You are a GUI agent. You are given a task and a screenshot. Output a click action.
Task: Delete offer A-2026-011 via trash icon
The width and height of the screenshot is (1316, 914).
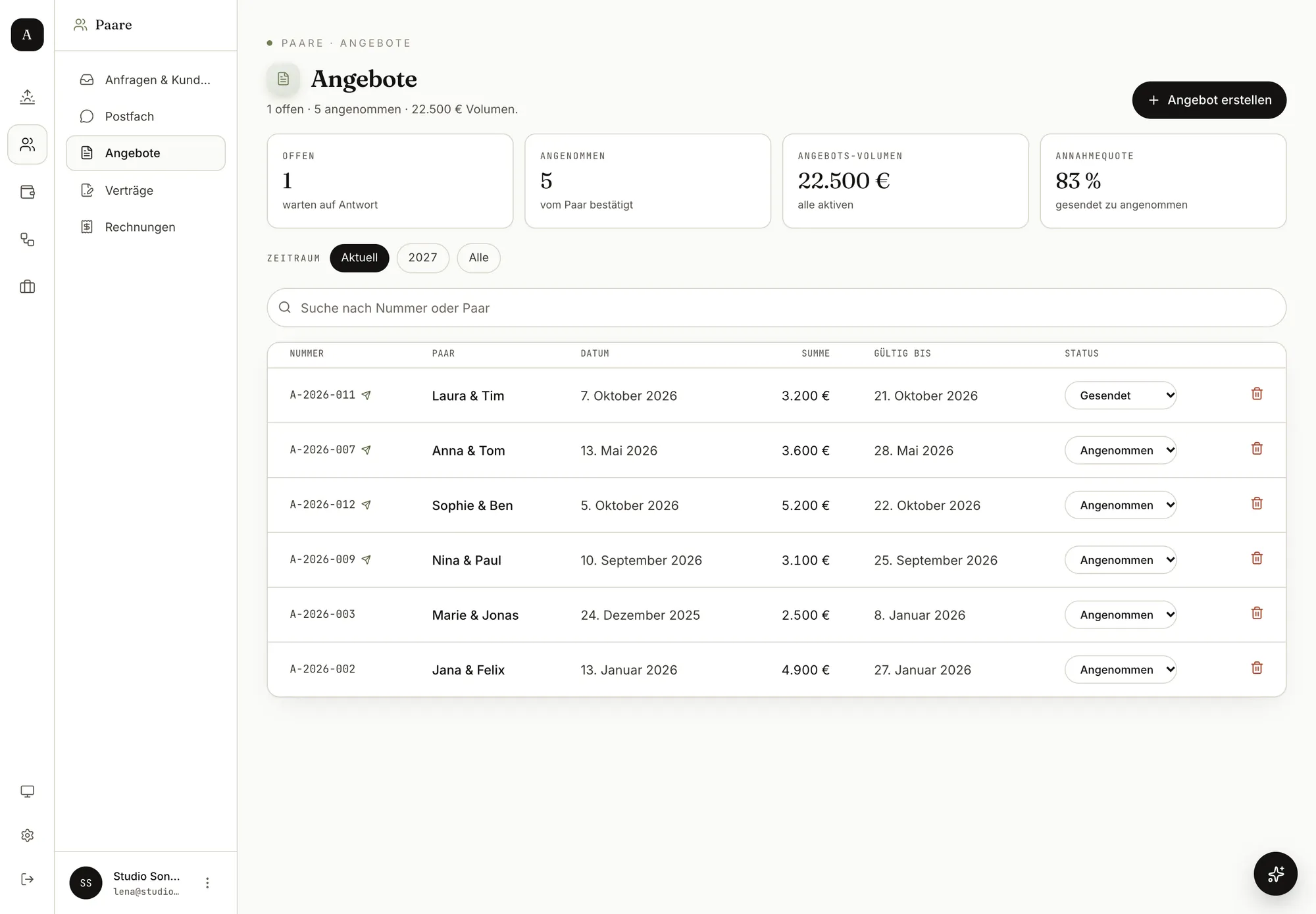1257,394
